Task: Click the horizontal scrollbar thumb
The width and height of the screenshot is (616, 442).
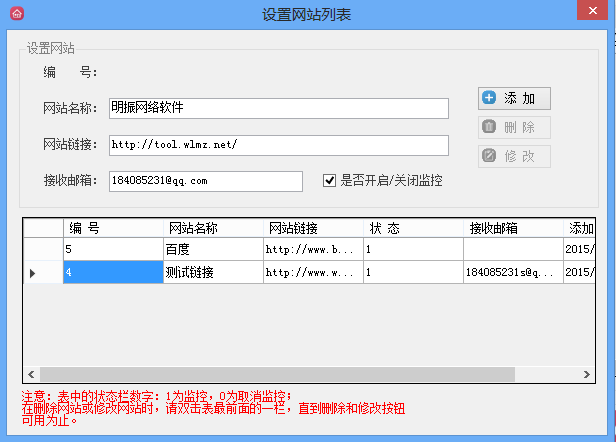Action: (x=277, y=374)
